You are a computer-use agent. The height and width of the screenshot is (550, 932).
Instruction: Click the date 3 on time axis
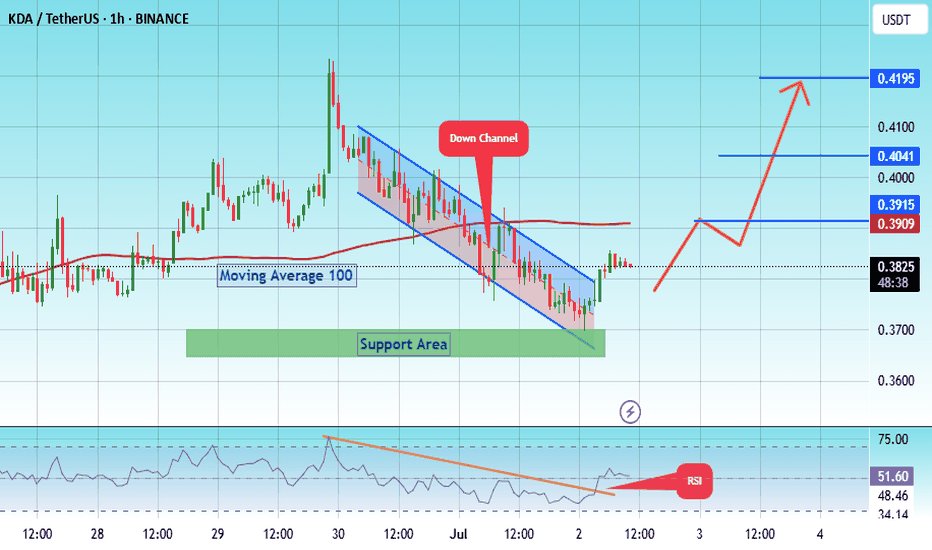click(x=700, y=534)
